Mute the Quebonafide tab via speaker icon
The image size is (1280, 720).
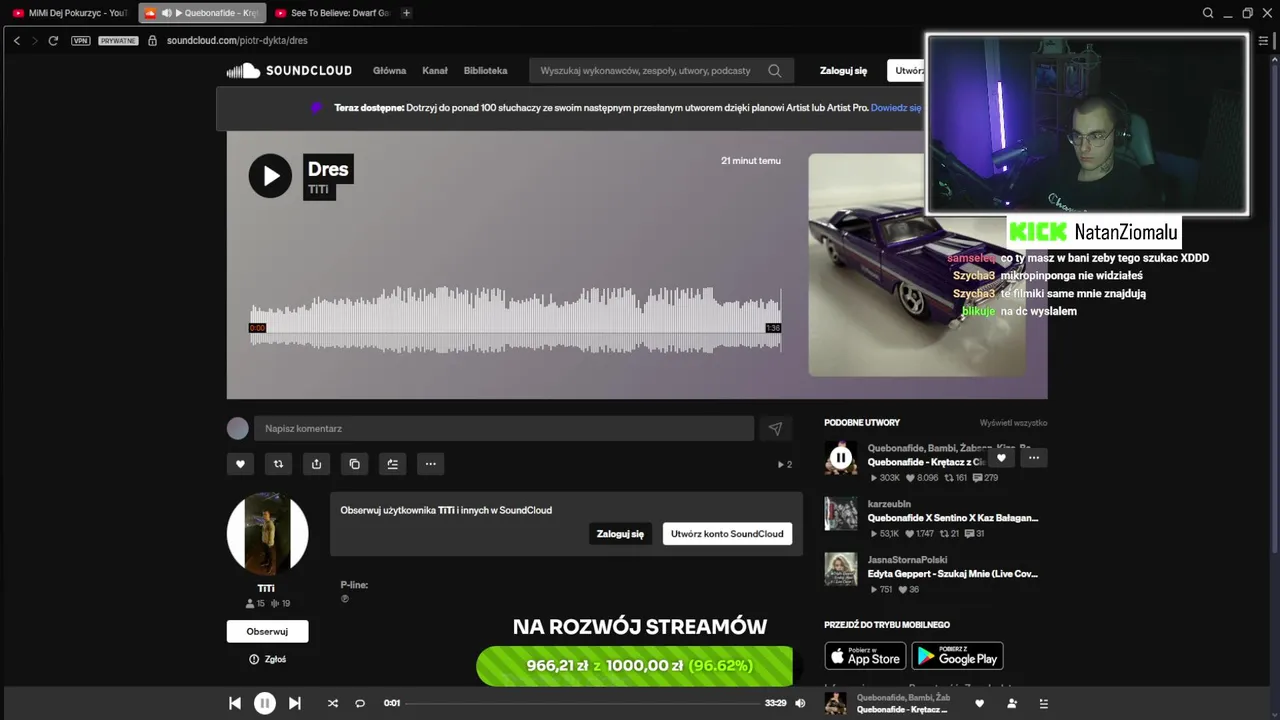point(166,13)
